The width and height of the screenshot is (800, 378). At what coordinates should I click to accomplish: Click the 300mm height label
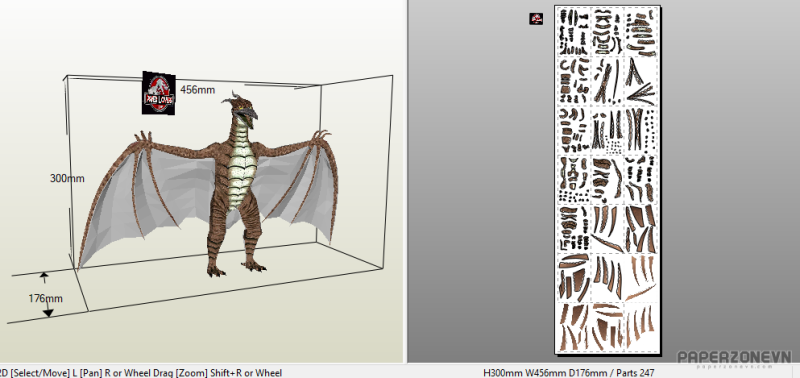[67, 179]
